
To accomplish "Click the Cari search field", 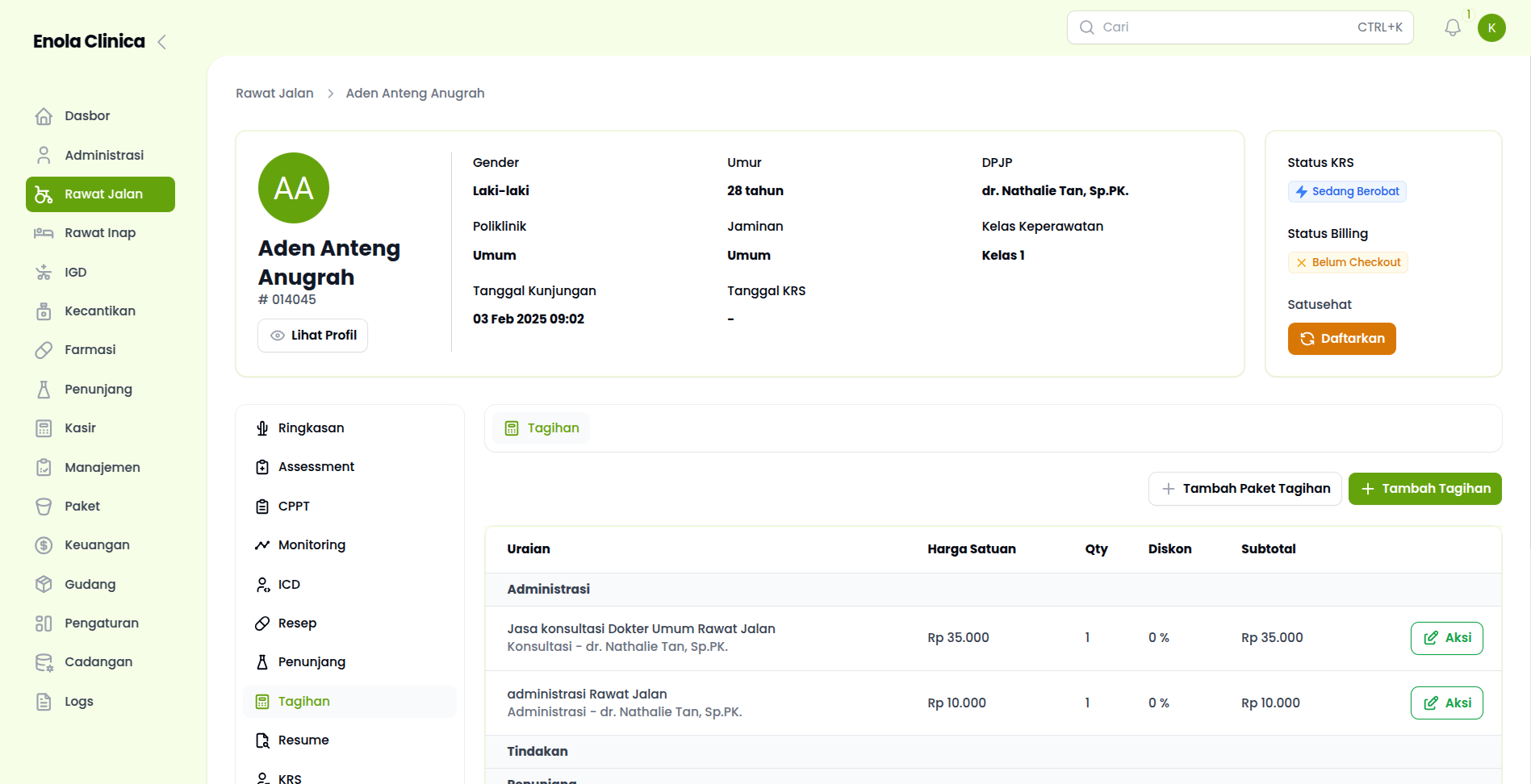I will pyautogui.click(x=1227, y=27).
